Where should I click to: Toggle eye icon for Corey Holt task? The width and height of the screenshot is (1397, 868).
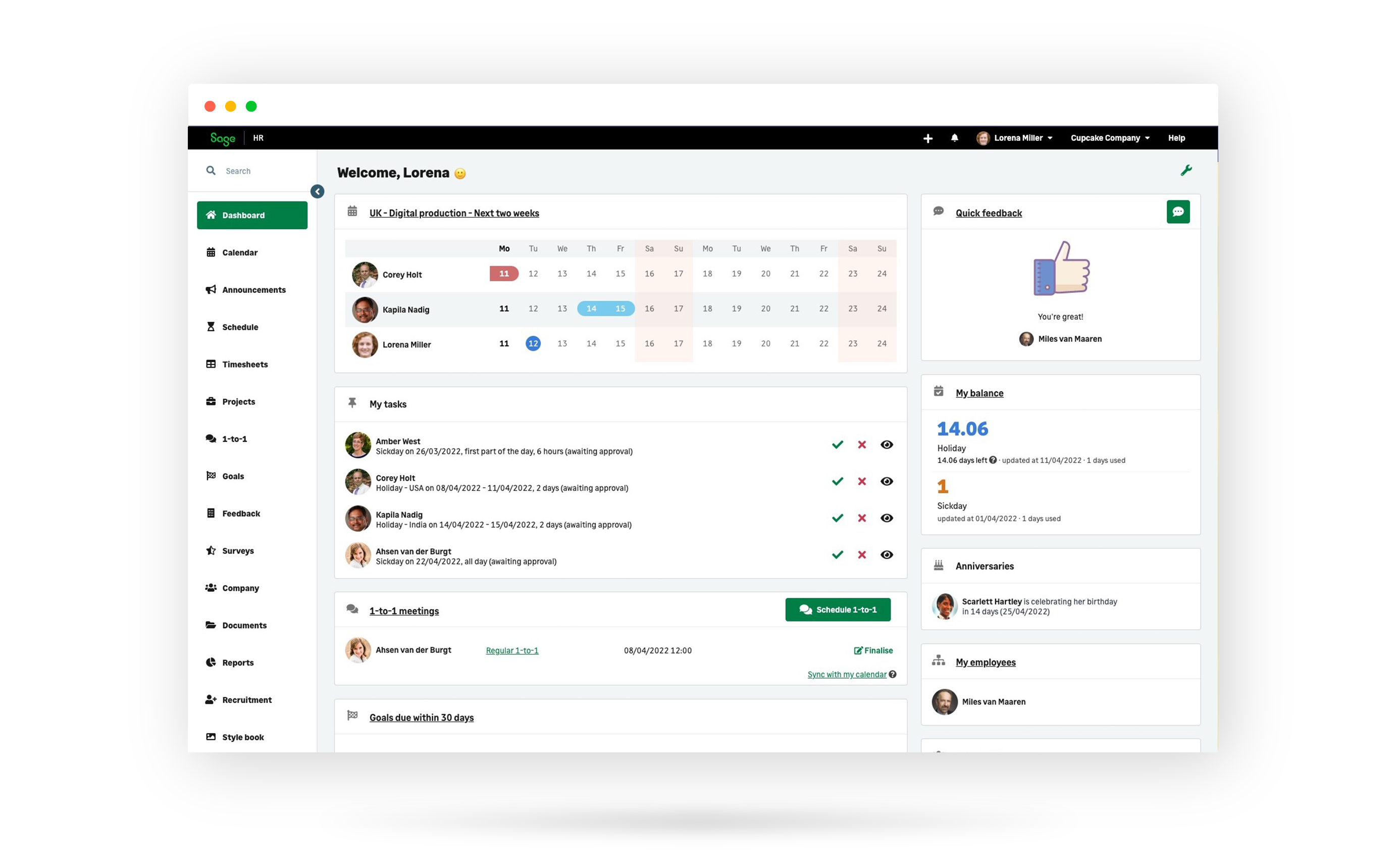[886, 483]
